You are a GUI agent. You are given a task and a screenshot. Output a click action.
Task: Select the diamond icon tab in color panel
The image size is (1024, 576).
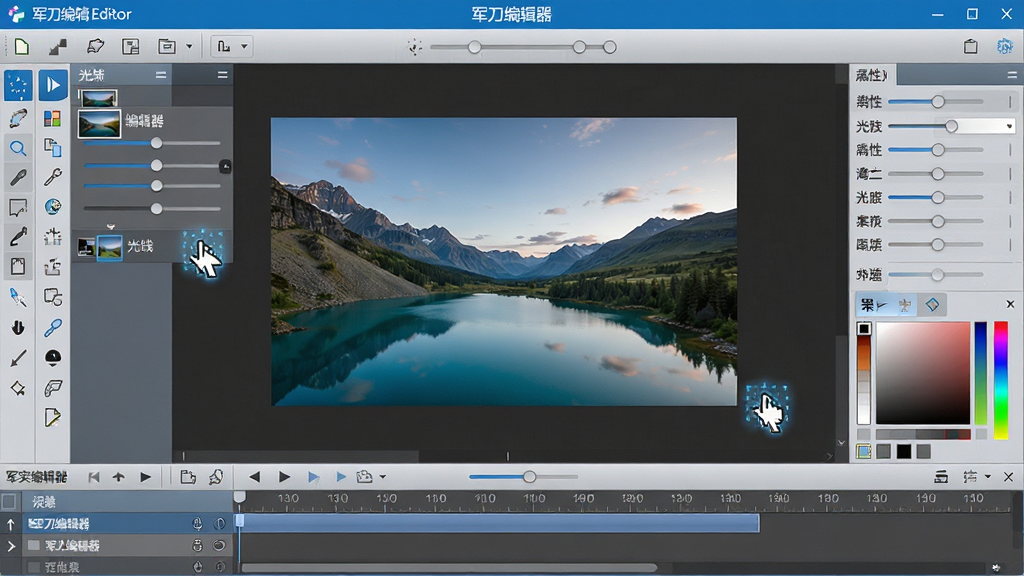pos(932,305)
